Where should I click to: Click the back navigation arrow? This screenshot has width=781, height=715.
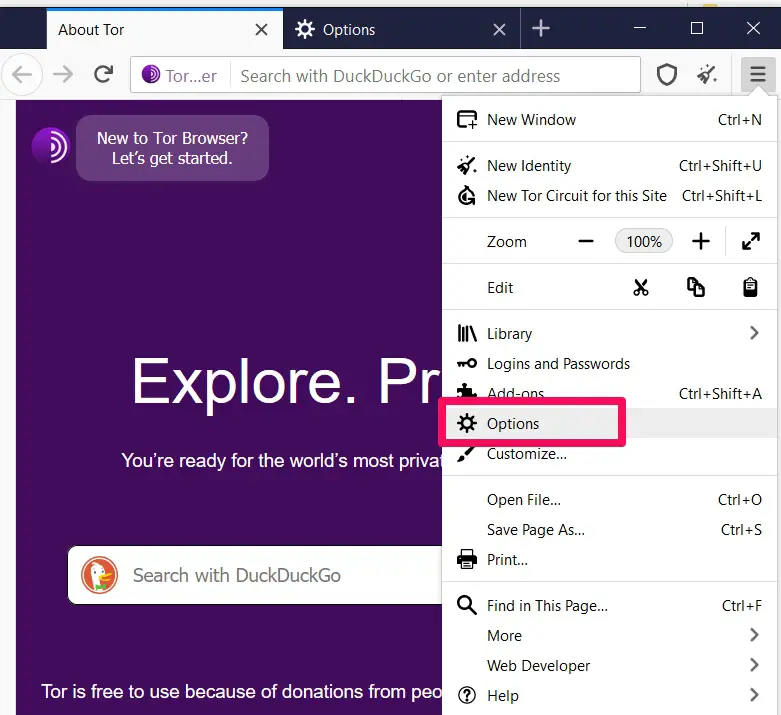click(22, 75)
